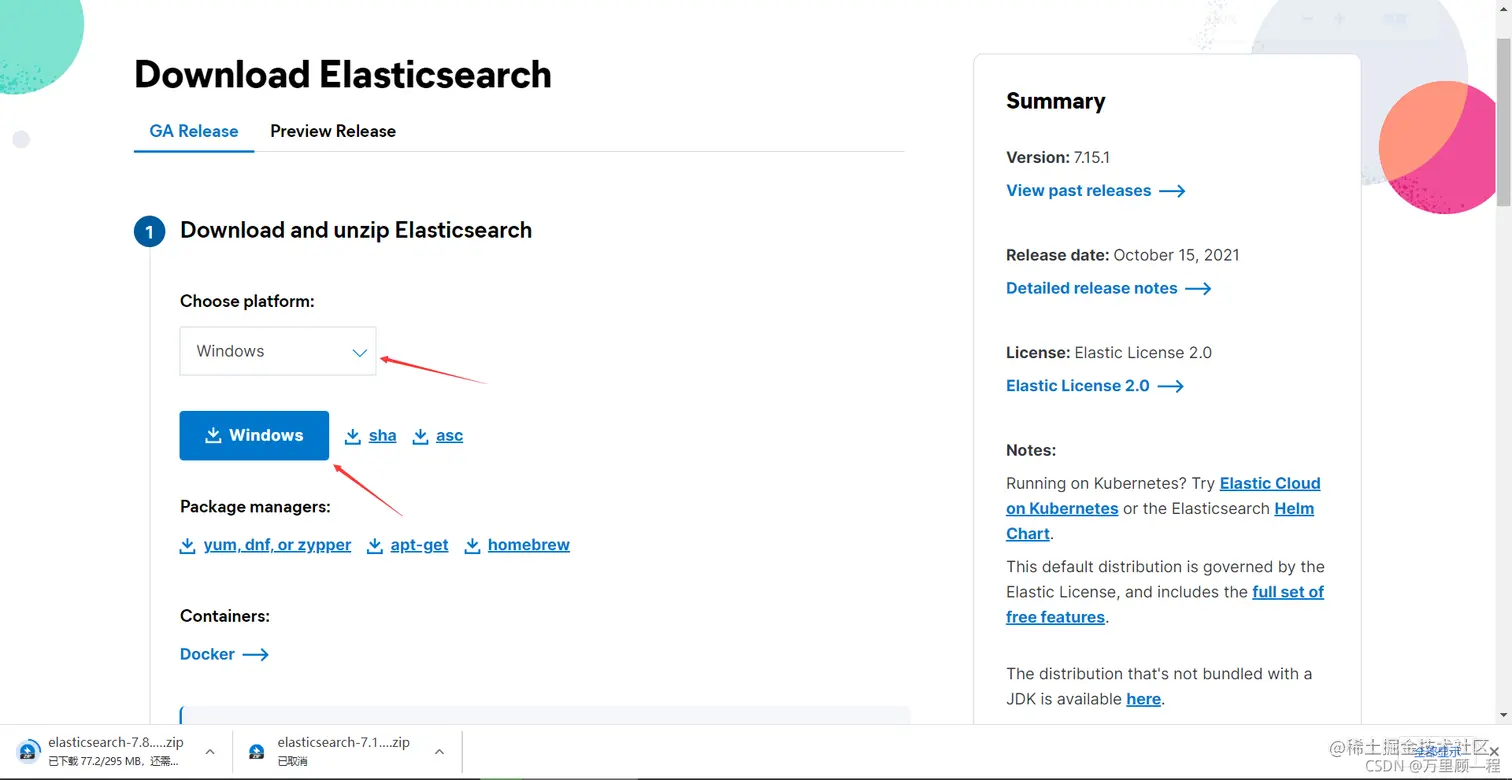Click the download icon beside sha
This screenshot has height=780, width=1512.
pos(352,436)
